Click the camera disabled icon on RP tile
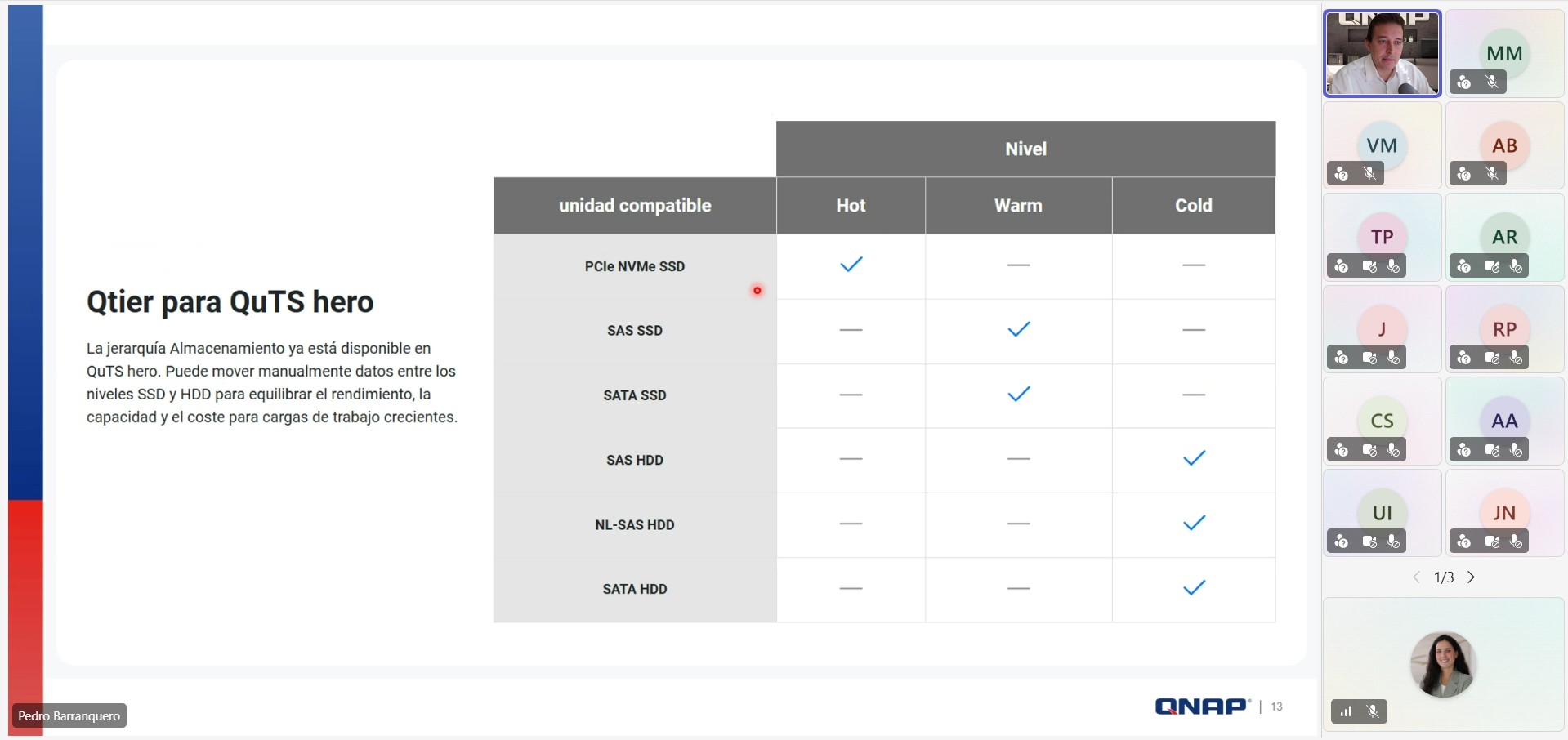This screenshot has height=740, width=1568. (x=1492, y=358)
